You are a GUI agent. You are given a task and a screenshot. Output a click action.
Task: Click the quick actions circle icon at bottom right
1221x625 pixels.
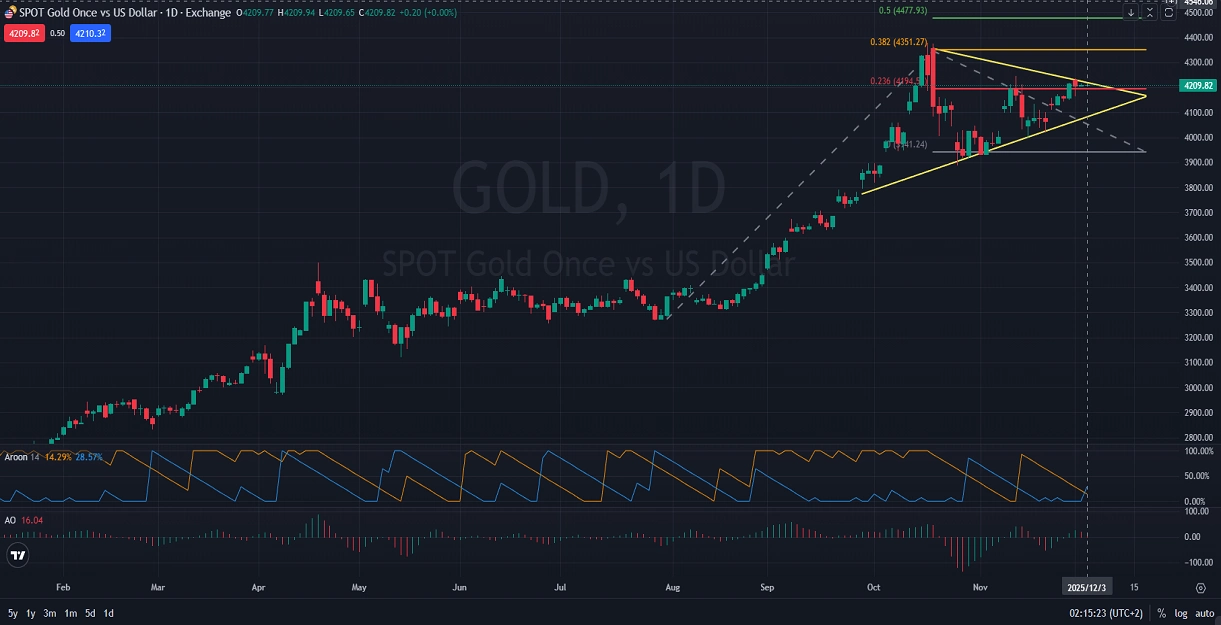1199,589
